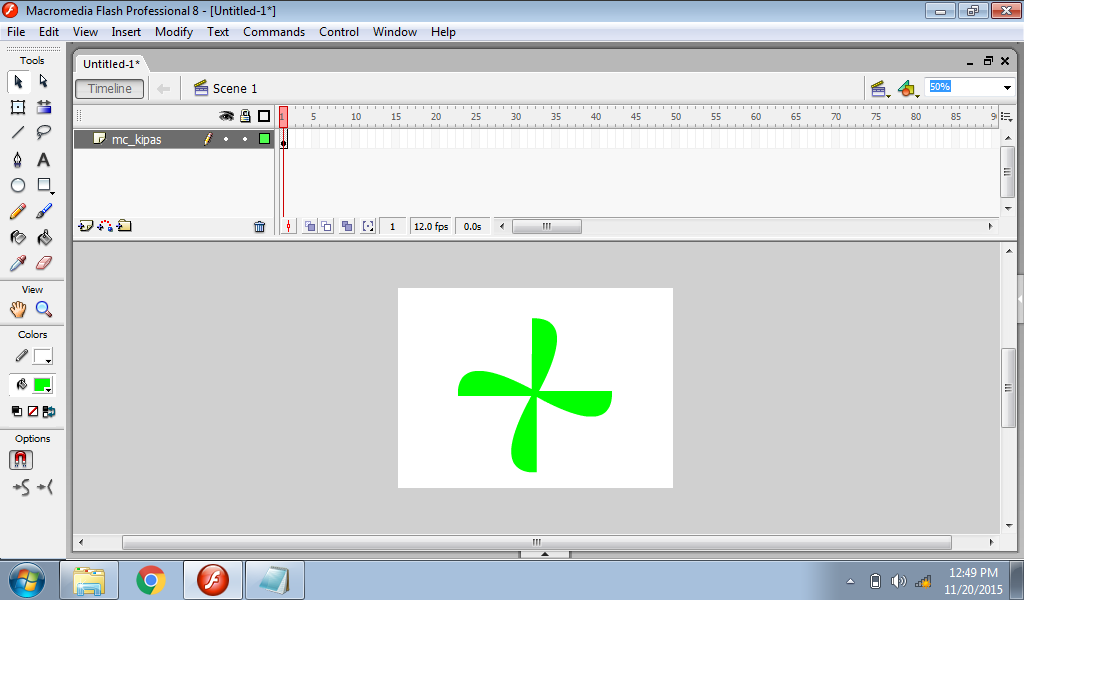This screenshot has height=694, width=1098.
Task: Select the Lasso tool
Action: point(43,132)
